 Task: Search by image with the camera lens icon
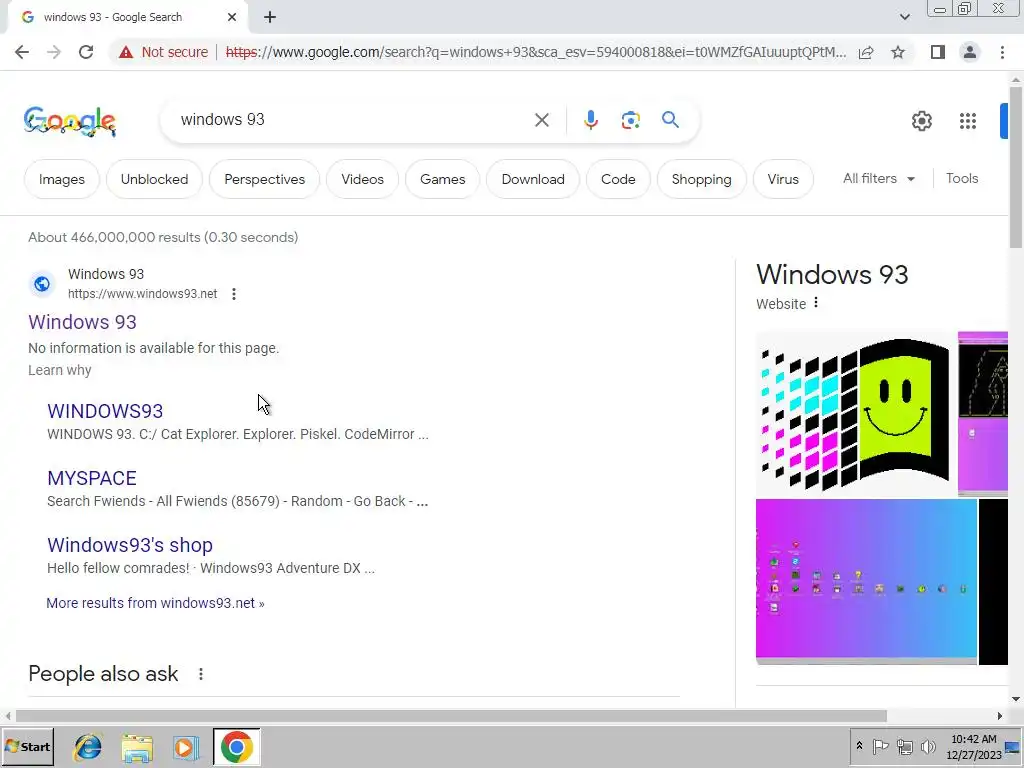(x=630, y=120)
